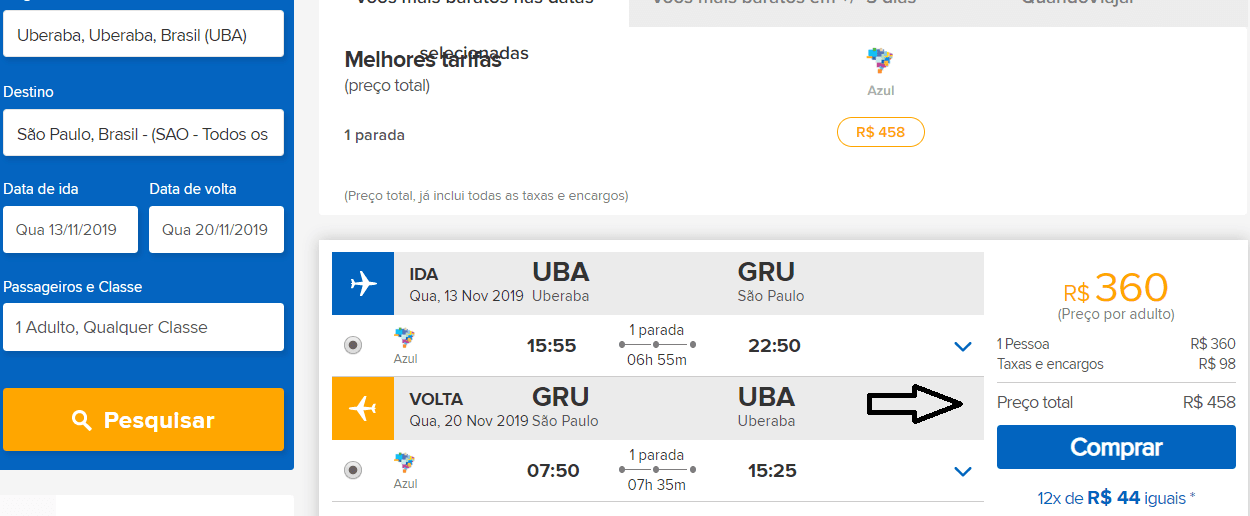Expand the 07:50 return flight details chevron
The image size is (1250, 516).
(x=963, y=471)
